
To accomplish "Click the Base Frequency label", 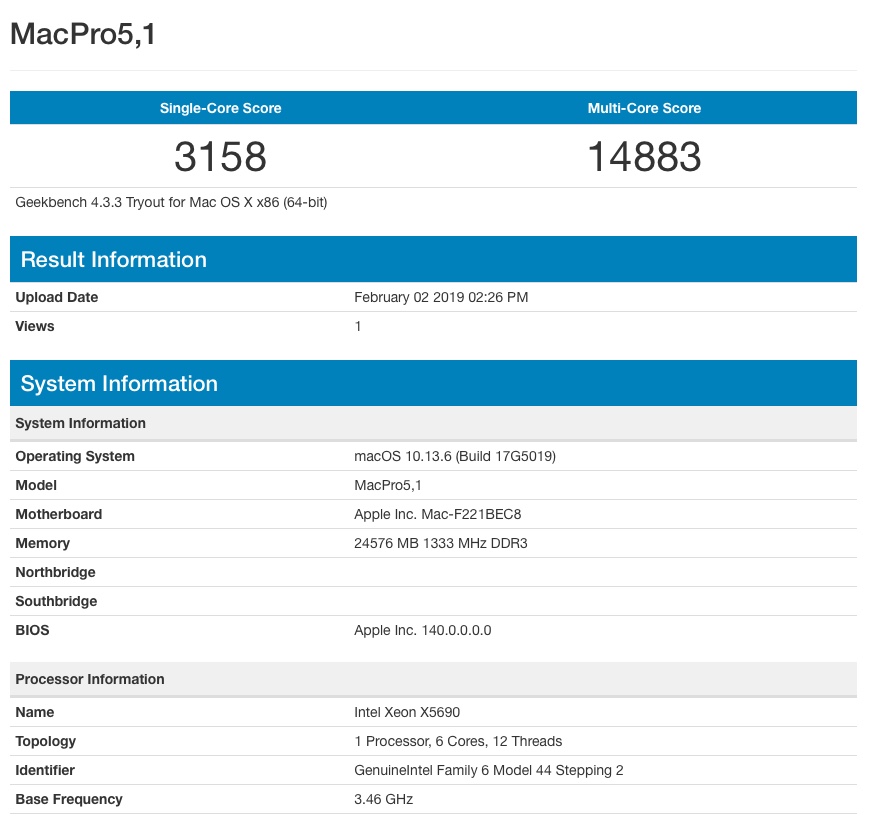I will 69,799.
